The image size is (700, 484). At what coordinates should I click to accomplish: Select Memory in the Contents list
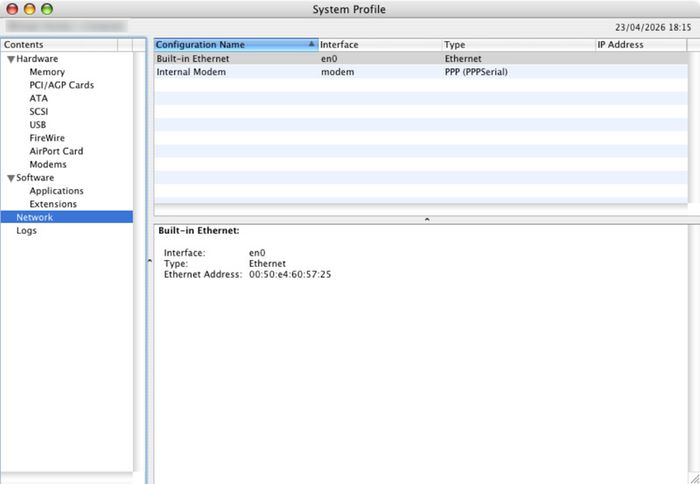[47, 72]
